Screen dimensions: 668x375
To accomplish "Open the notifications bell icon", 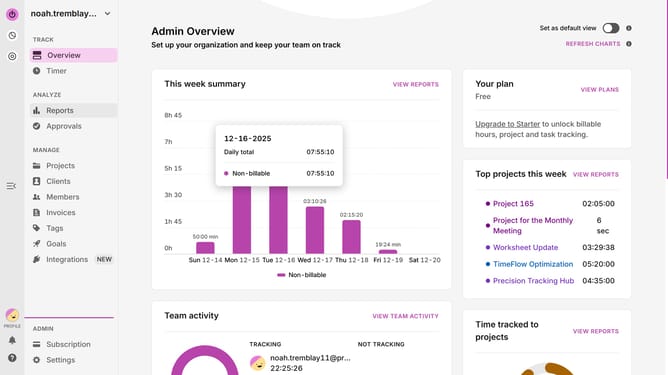I will coord(12,340).
